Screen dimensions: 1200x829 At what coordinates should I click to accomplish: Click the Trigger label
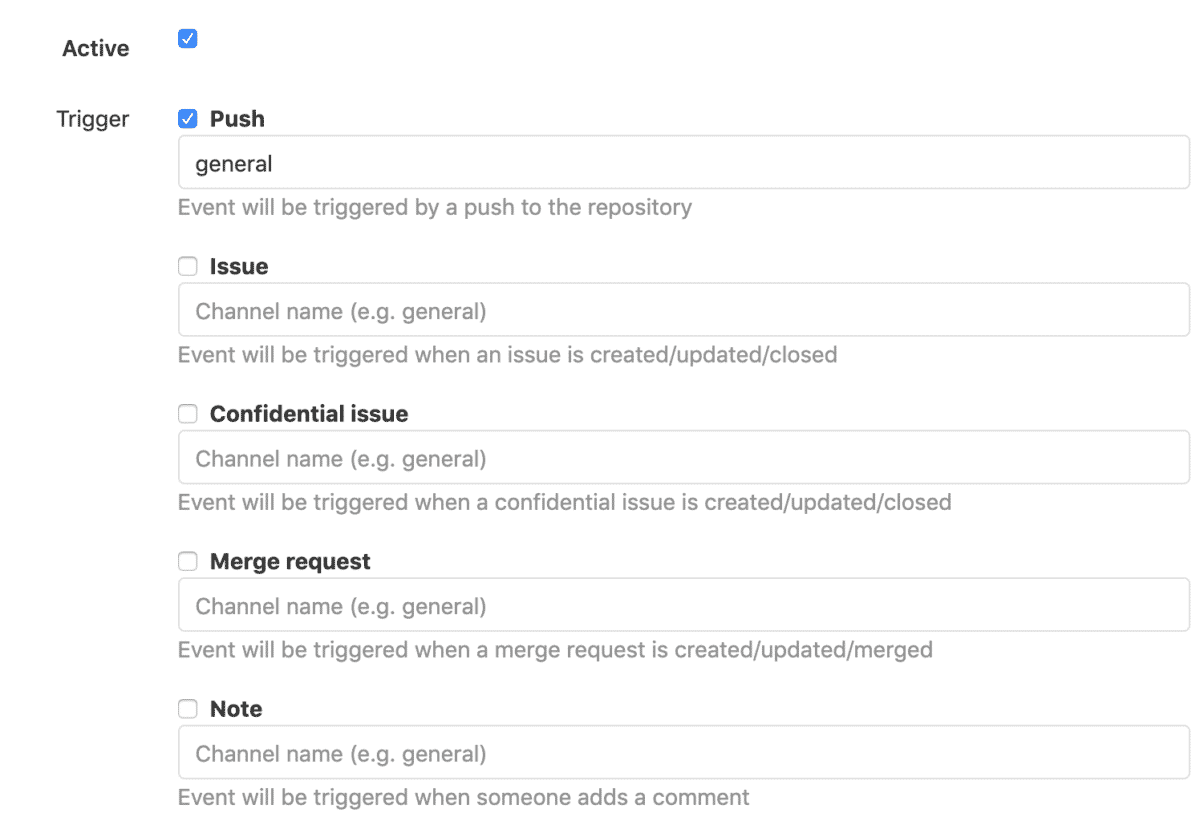(92, 118)
